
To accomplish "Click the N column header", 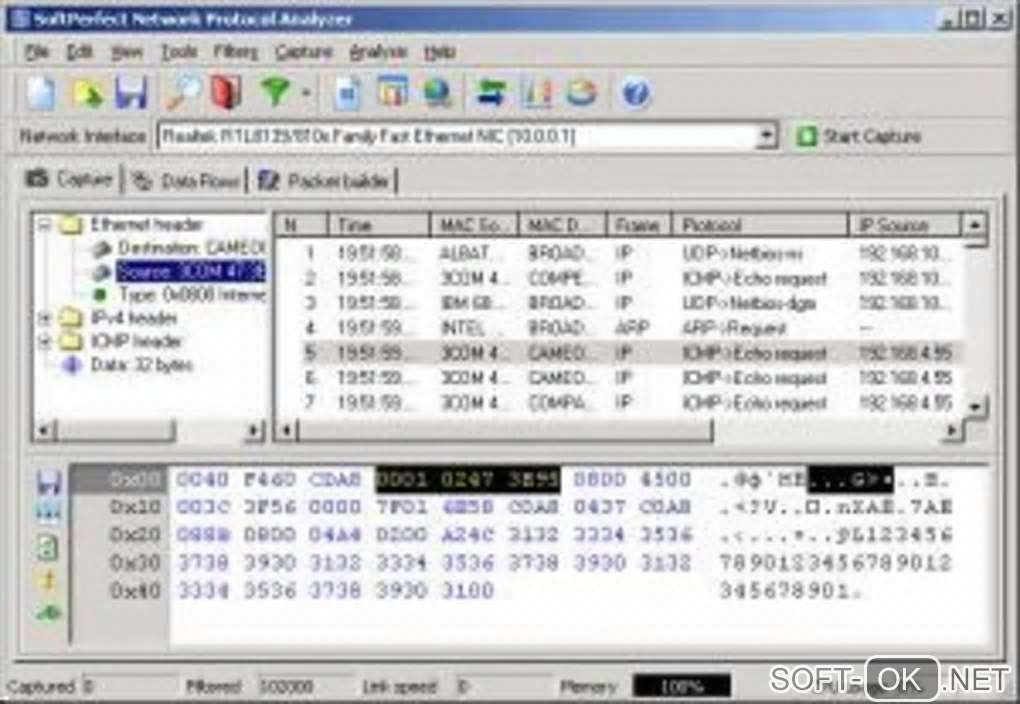I will coord(301,225).
